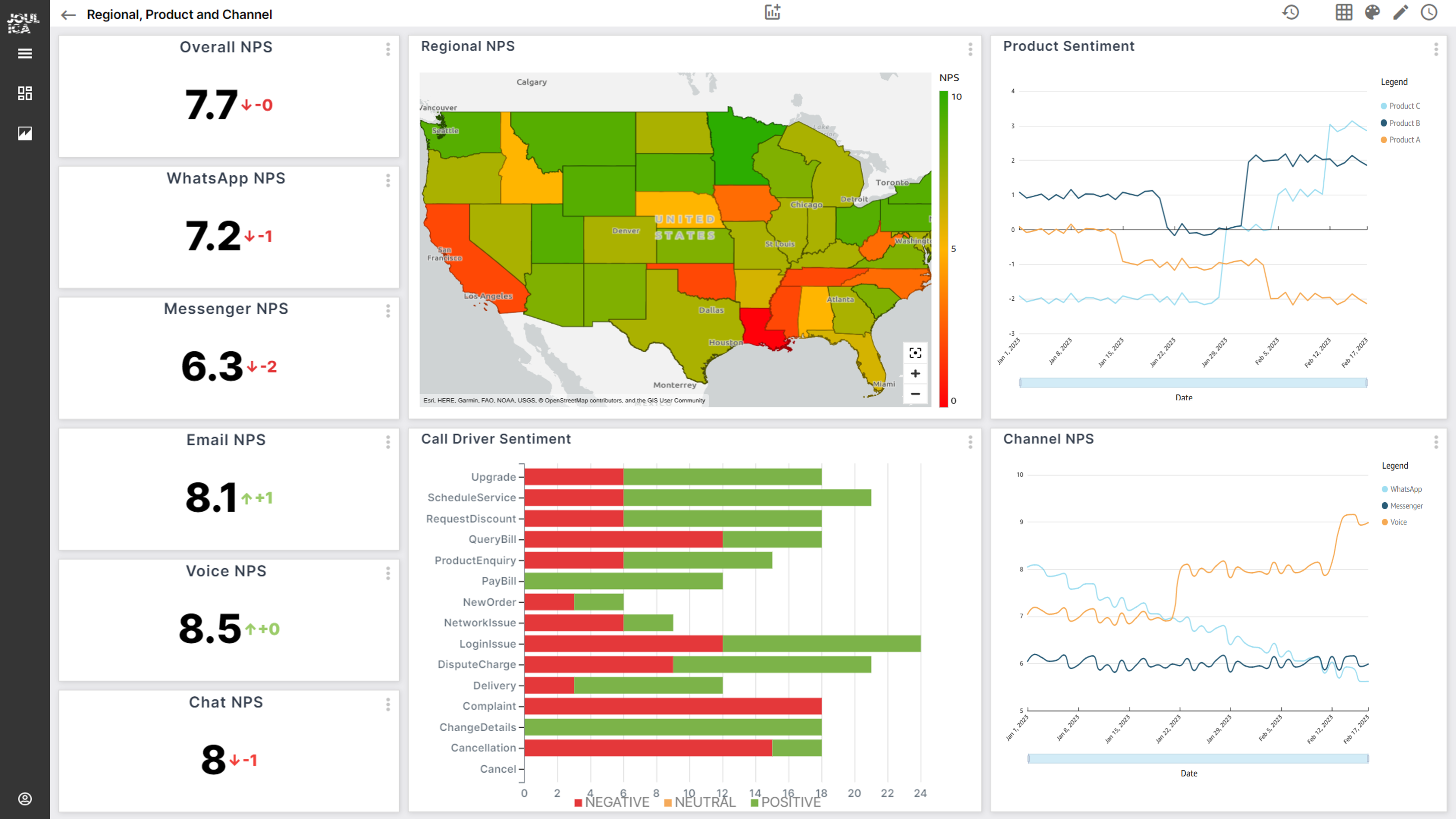The width and height of the screenshot is (1456, 819).
Task: Toggle NEGATIVE series in Call Driver Sentiment legend
Action: point(617,801)
